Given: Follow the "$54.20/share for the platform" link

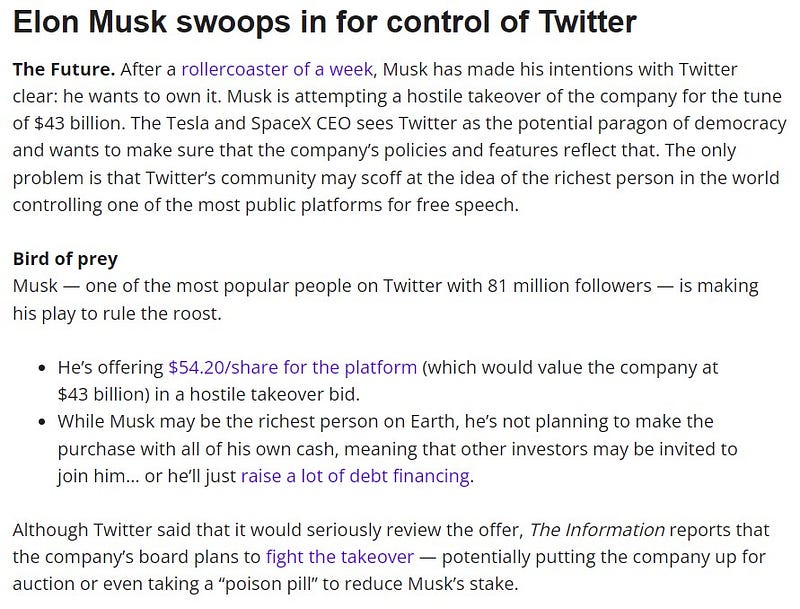Looking at the screenshot, I should (x=292, y=367).
